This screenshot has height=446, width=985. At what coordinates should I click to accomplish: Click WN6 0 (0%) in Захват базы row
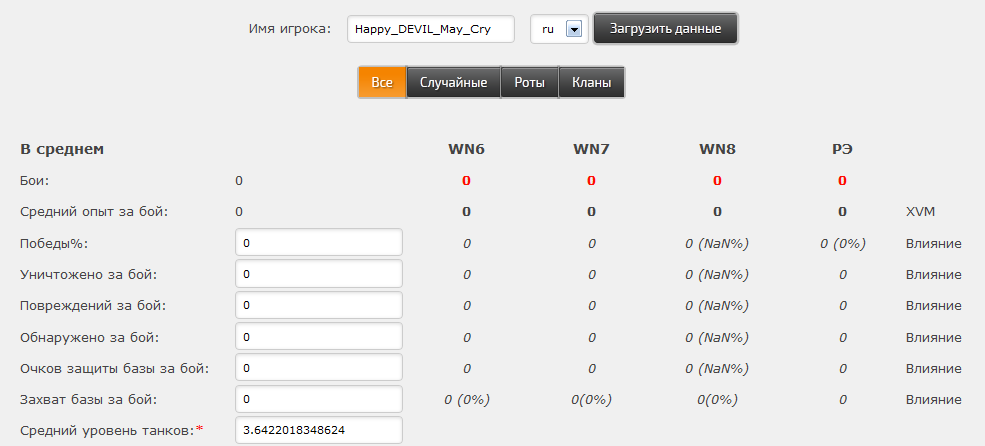click(x=466, y=400)
